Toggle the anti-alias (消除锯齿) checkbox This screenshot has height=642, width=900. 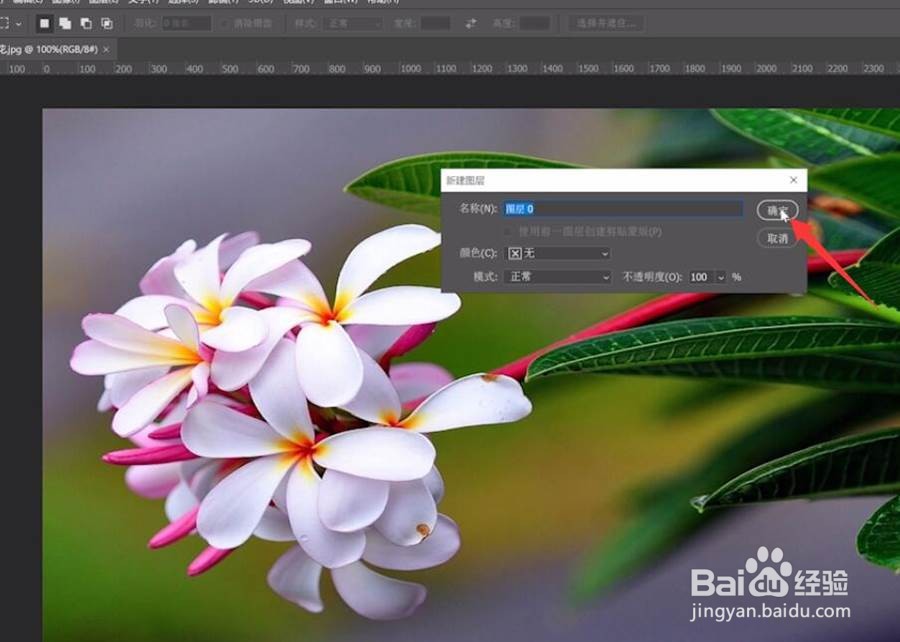(x=224, y=24)
